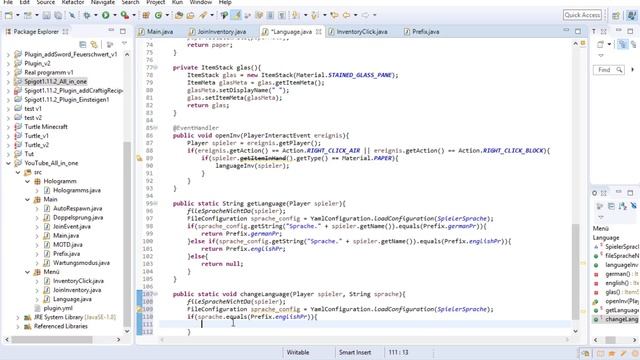Expand the Turtle Minecraft project
This screenshot has width=640, height=360.
coord(8,127)
